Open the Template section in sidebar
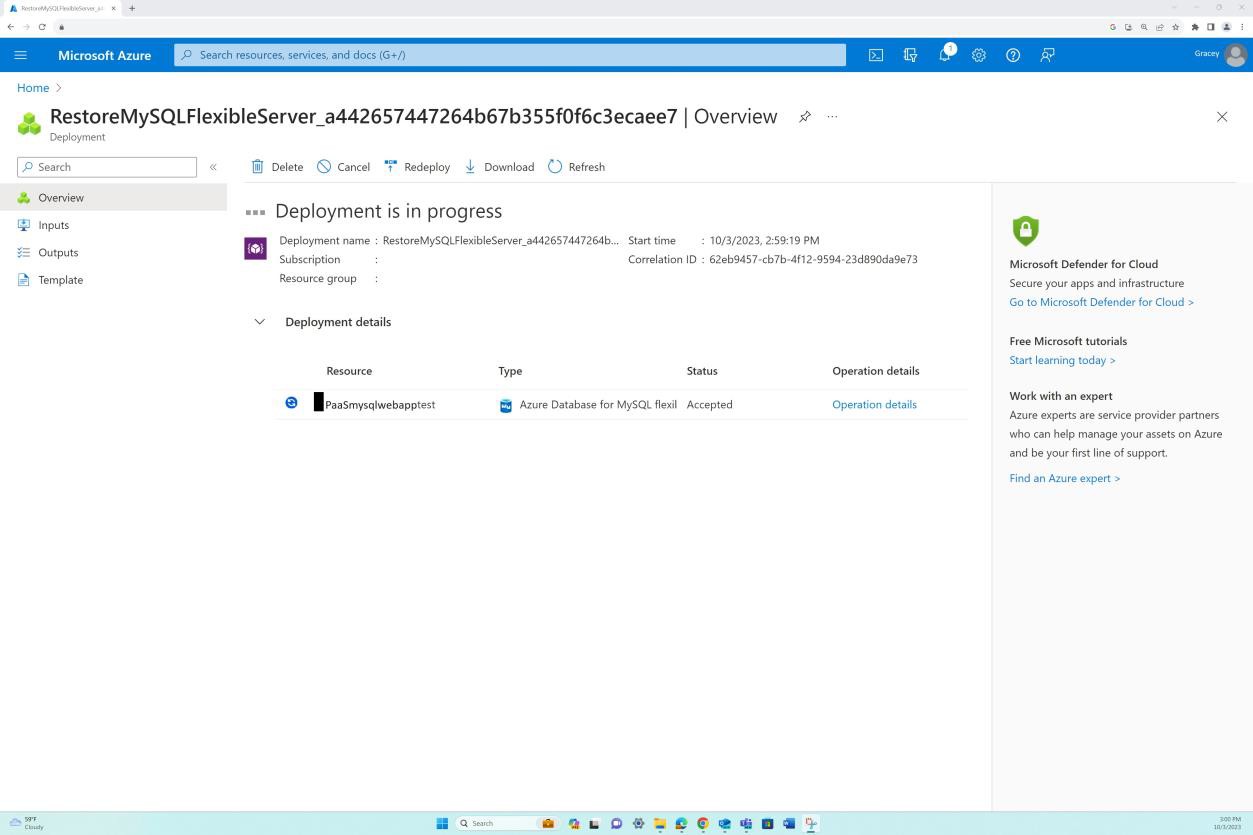This screenshot has height=835, width=1253. click(x=60, y=280)
